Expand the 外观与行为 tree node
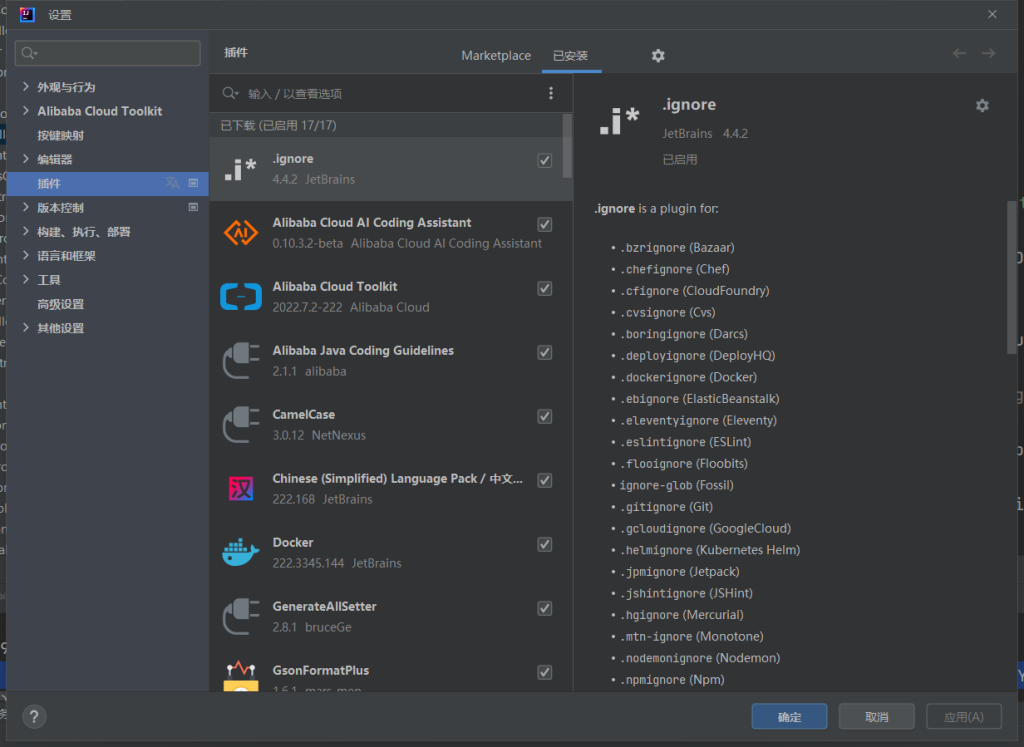The width and height of the screenshot is (1024, 747). (x=25, y=87)
